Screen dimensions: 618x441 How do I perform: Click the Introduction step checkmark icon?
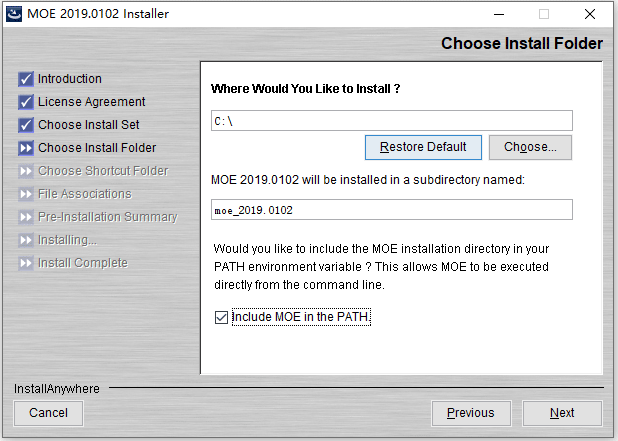26,79
